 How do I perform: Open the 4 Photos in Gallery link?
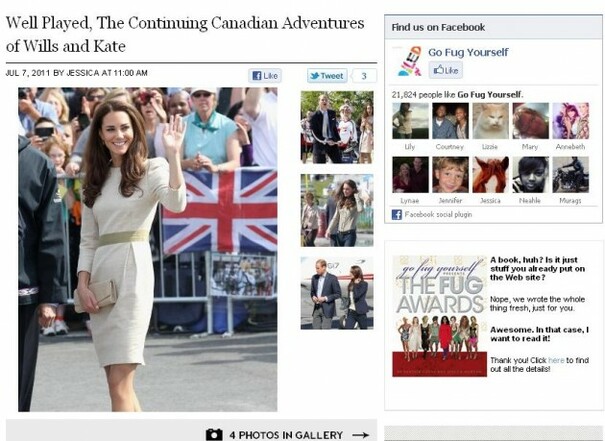click(x=286, y=435)
